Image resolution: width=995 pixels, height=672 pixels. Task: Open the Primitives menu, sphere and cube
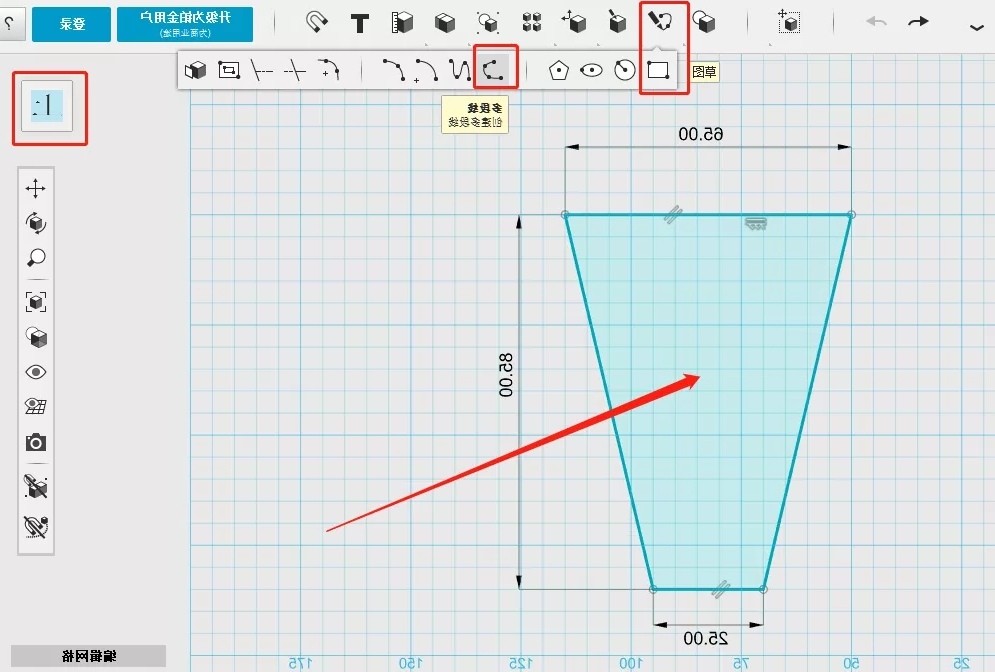[x=704, y=22]
